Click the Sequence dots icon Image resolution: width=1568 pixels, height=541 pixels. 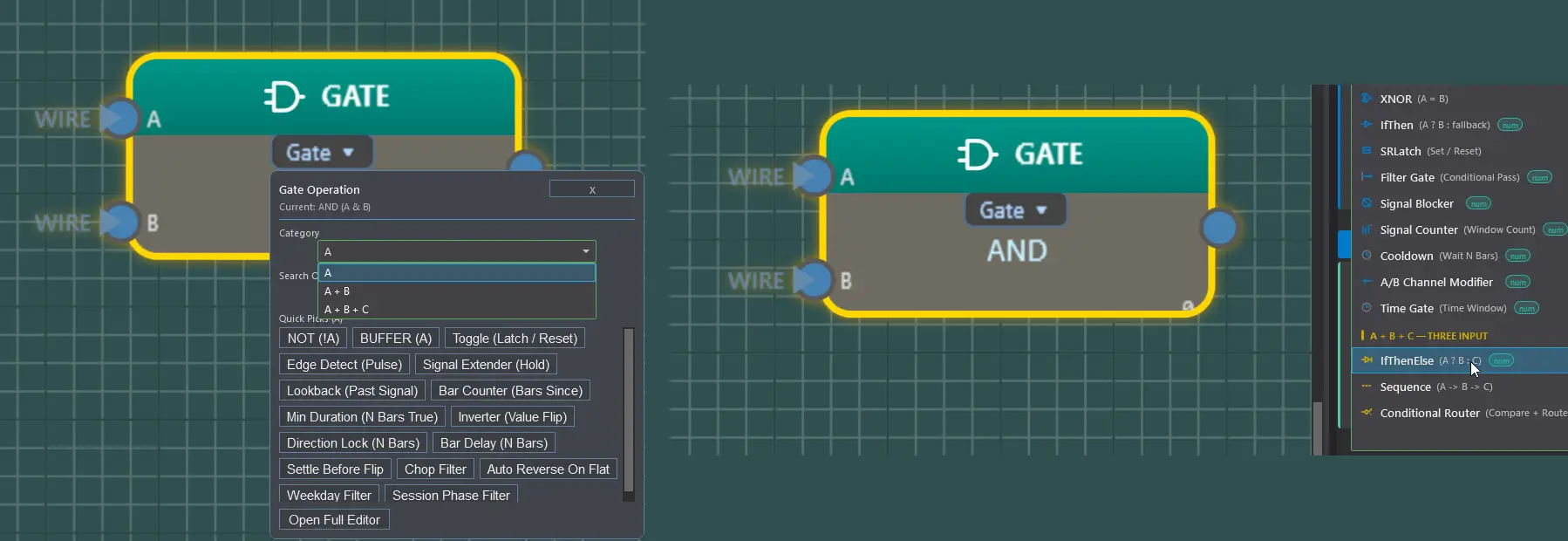(x=1367, y=387)
